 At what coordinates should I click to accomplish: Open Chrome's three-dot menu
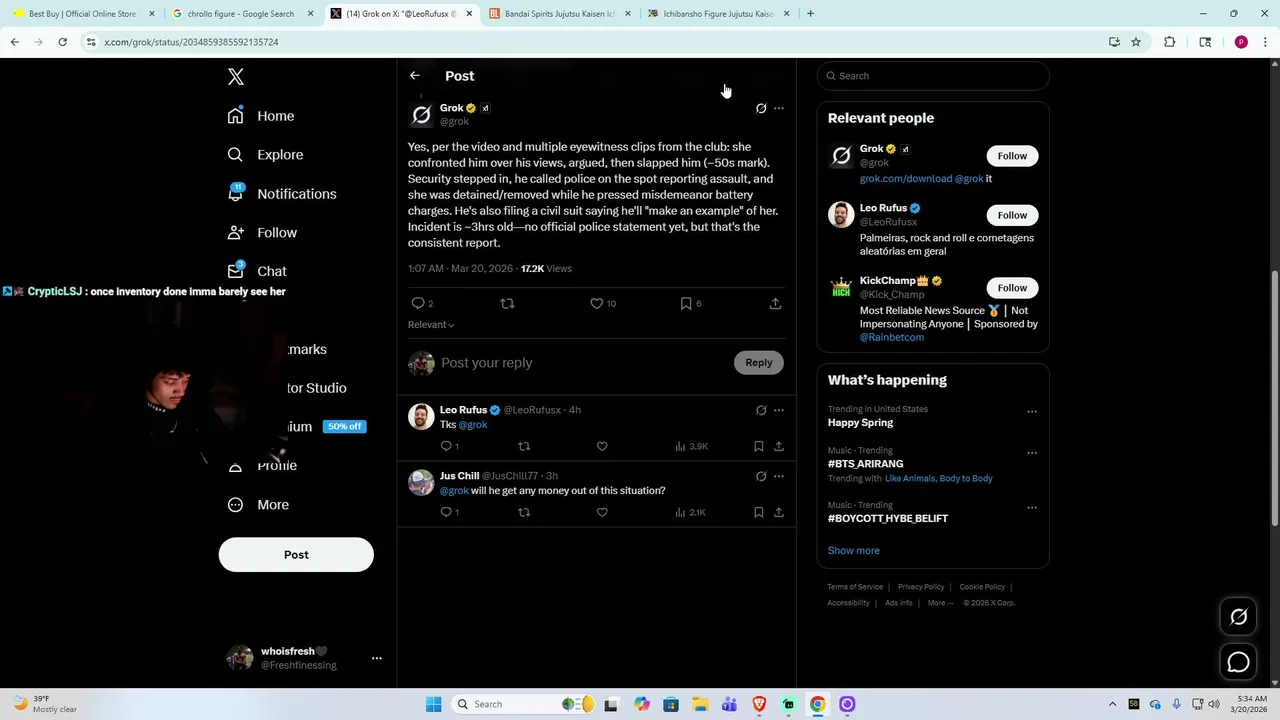click(1265, 42)
